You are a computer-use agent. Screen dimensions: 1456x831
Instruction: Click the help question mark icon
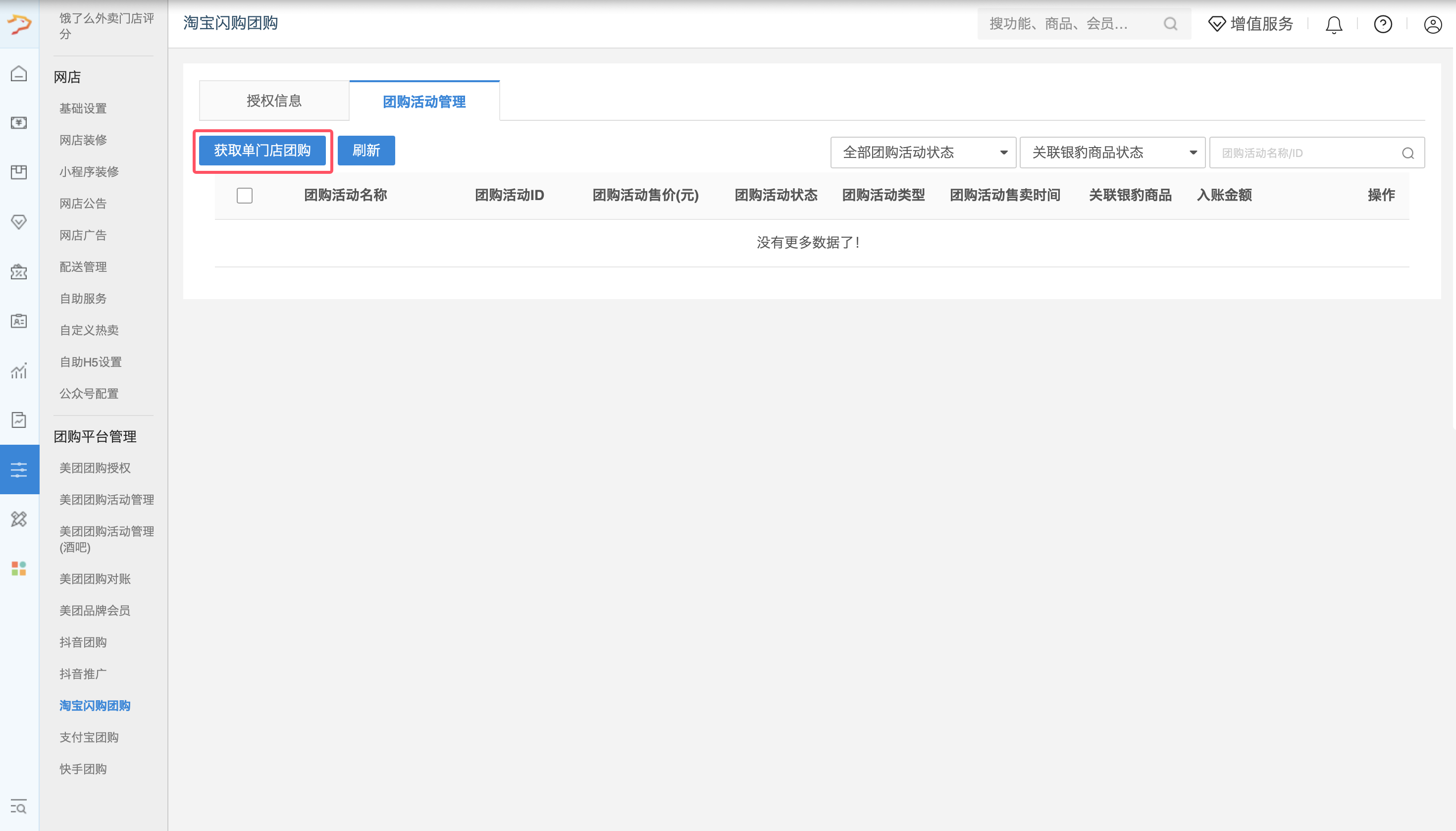[x=1382, y=25]
